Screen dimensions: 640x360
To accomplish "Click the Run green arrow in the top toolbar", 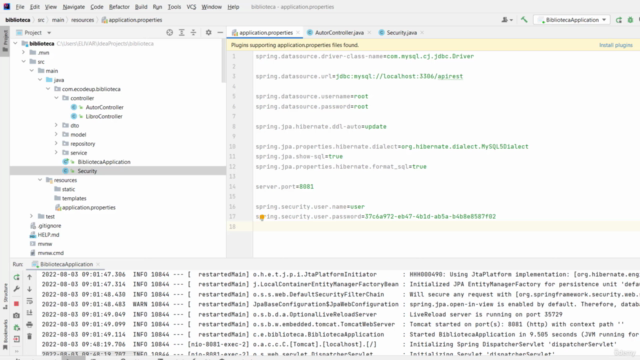I will pos(619,20).
